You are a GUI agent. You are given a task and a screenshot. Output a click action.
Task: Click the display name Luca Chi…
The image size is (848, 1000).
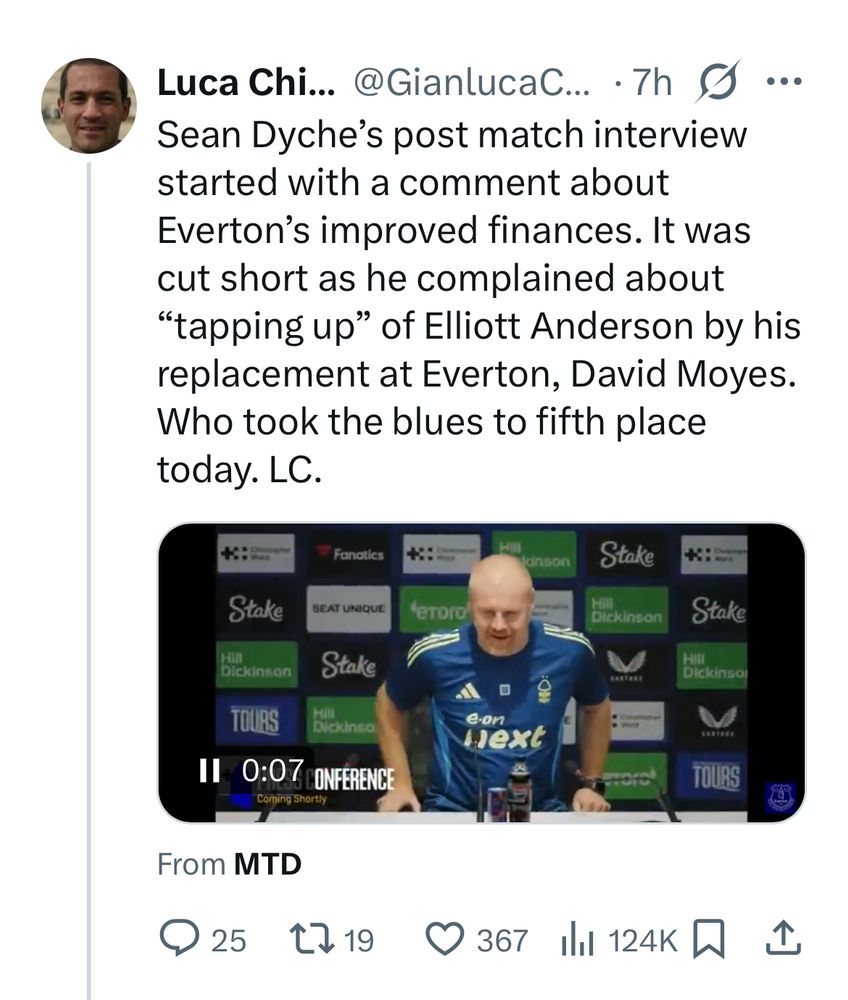[x=246, y=84]
